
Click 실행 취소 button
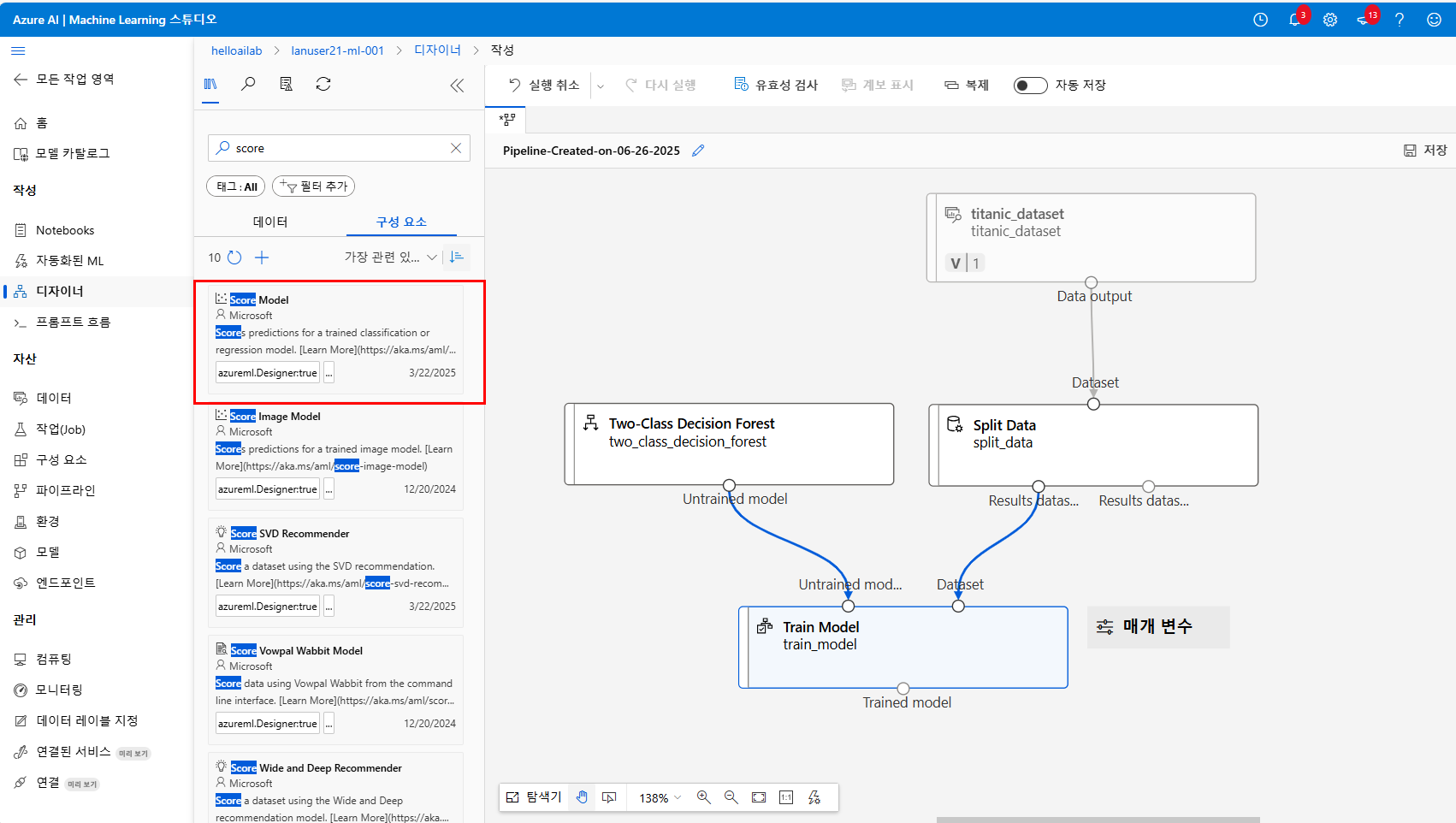coord(544,86)
